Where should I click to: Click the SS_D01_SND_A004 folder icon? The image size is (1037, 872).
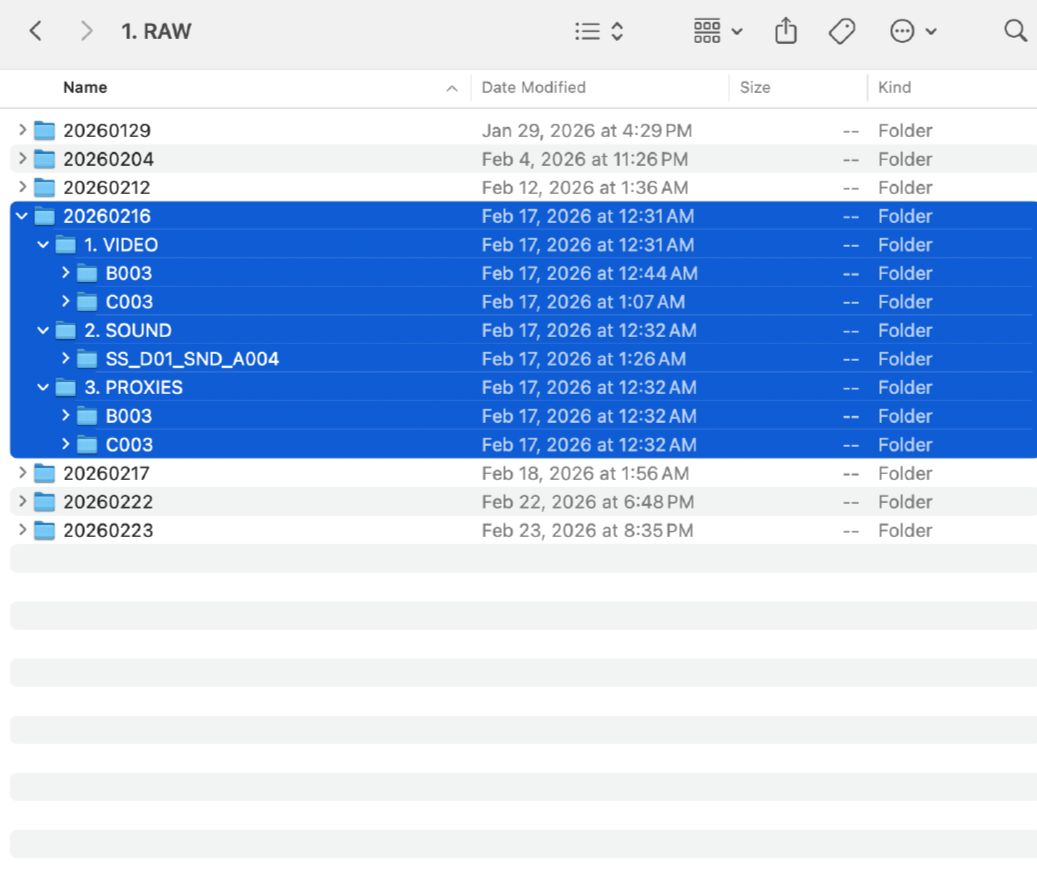[x=87, y=358]
